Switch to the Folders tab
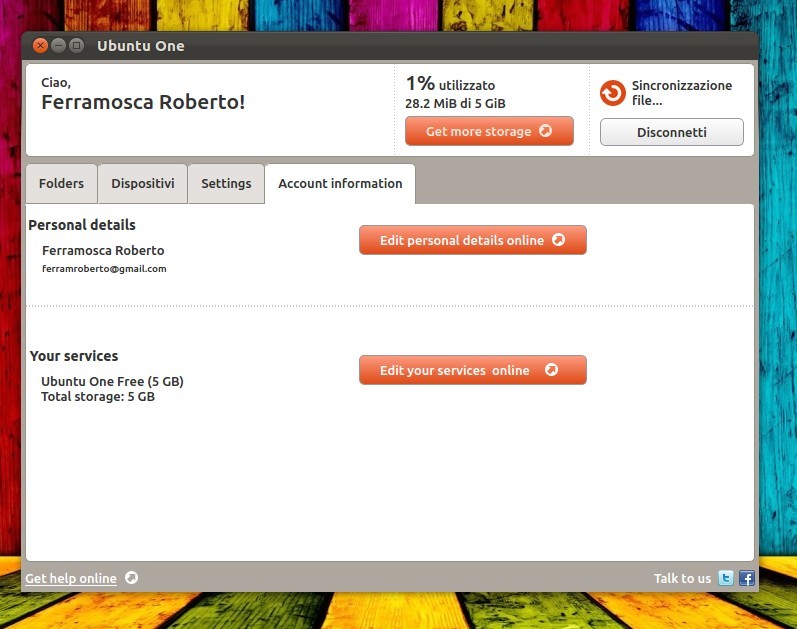The image size is (797, 629). point(62,184)
